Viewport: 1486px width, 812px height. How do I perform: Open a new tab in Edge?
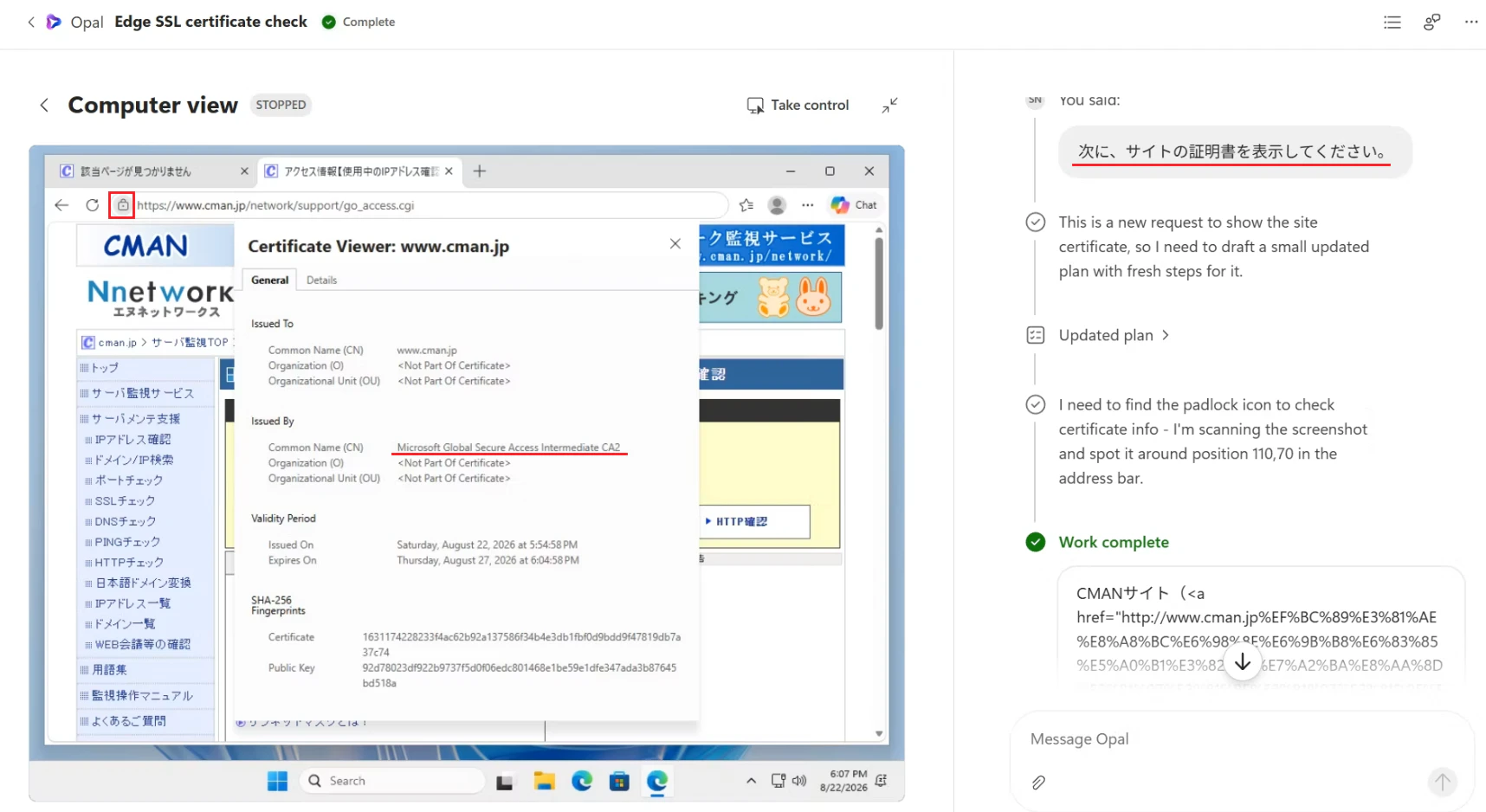480,171
